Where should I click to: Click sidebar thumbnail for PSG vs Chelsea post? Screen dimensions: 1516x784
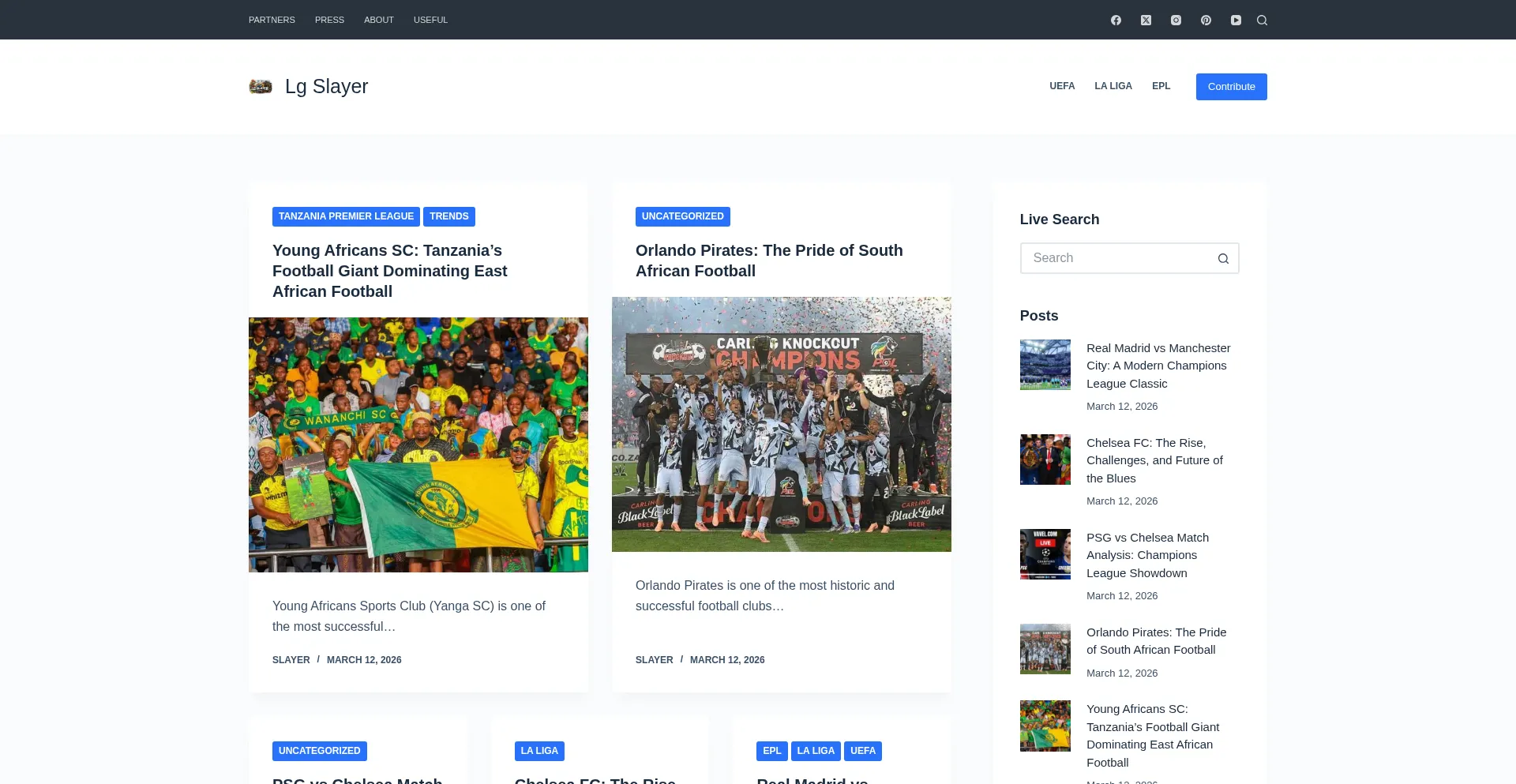click(1045, 554)
